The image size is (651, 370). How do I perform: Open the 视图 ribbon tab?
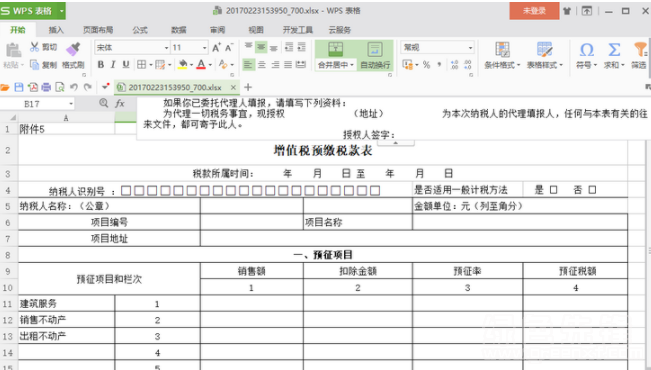coord(256,30)
